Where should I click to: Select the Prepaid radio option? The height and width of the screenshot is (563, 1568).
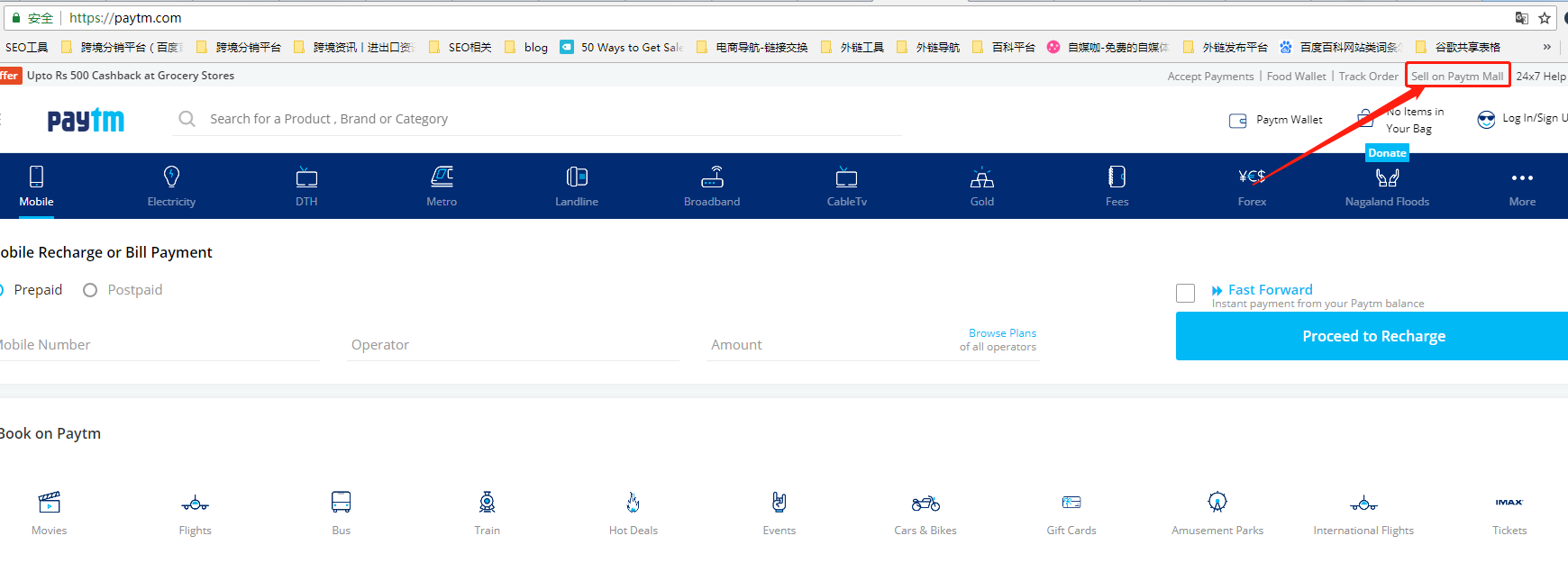coord(3,290)
